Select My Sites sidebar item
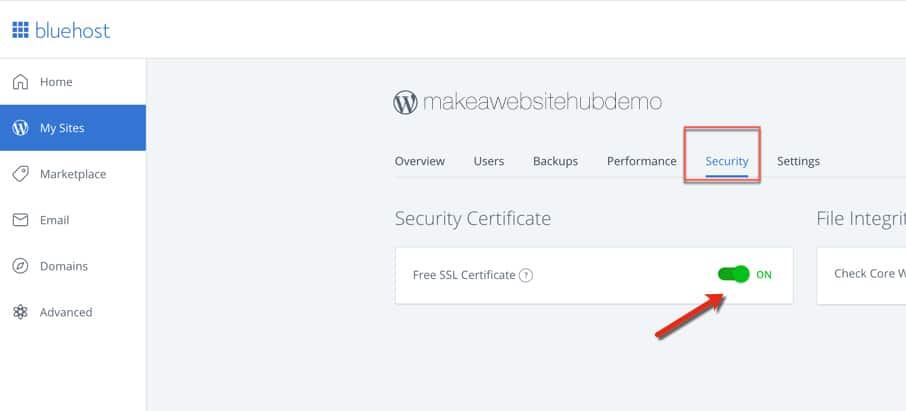The image size is (906, 411). [x=73, y=128]
